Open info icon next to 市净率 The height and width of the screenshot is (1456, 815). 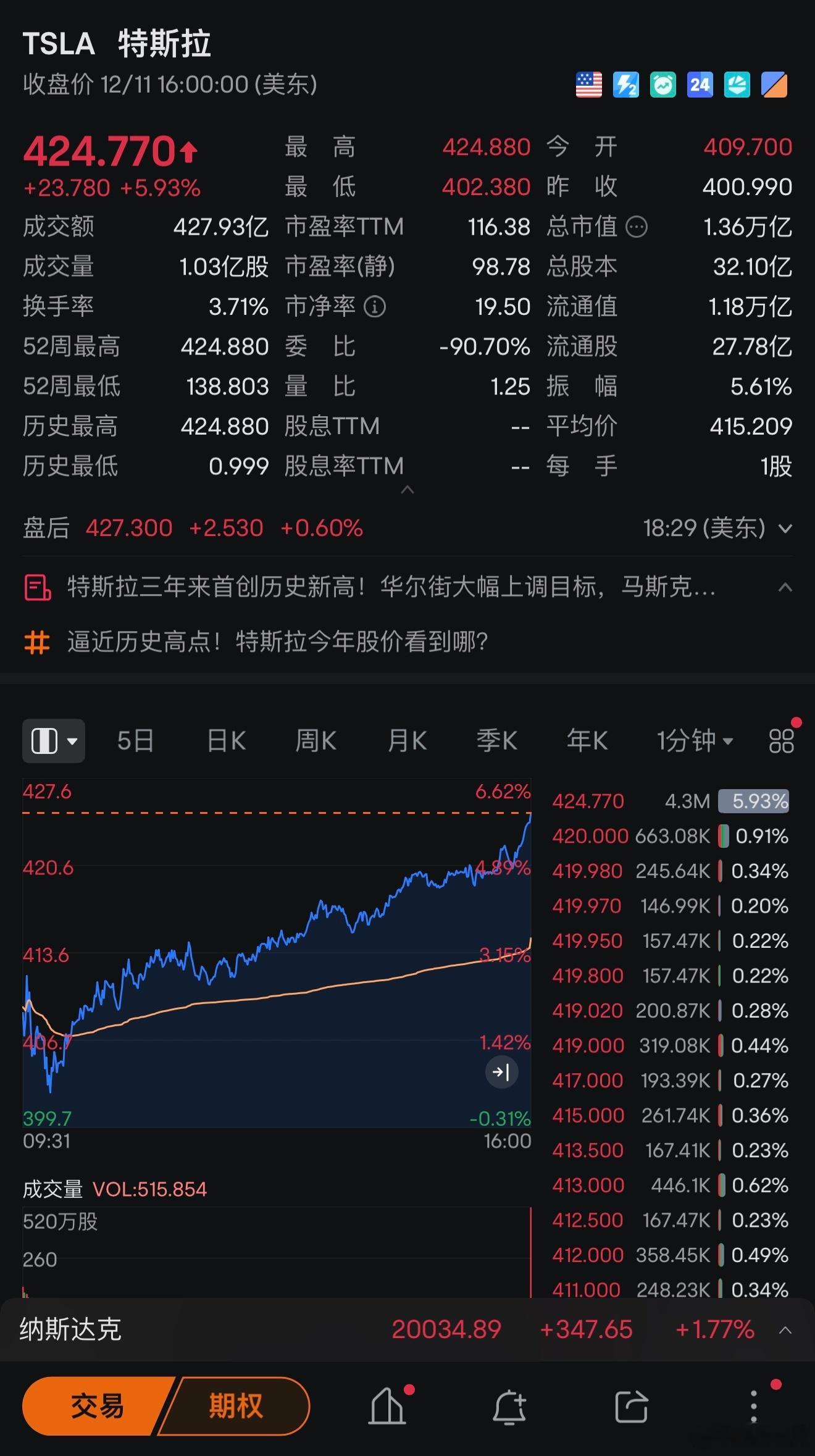(x=375, y=306)
